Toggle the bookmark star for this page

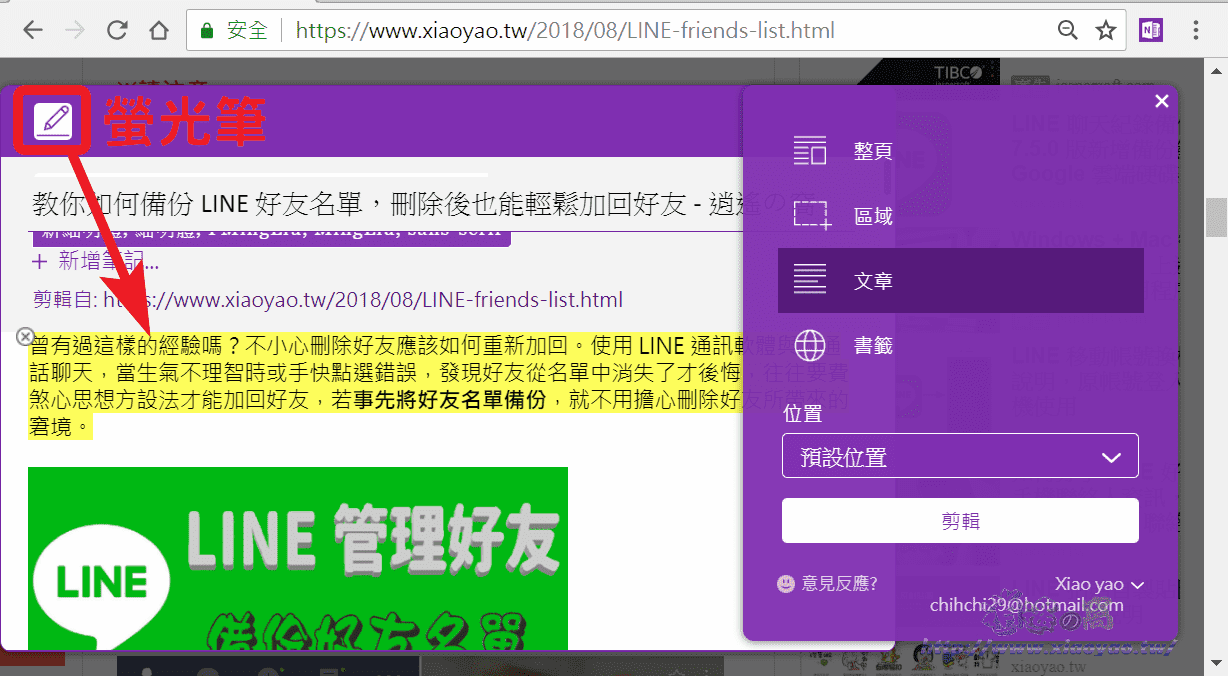pos(1106,30)
